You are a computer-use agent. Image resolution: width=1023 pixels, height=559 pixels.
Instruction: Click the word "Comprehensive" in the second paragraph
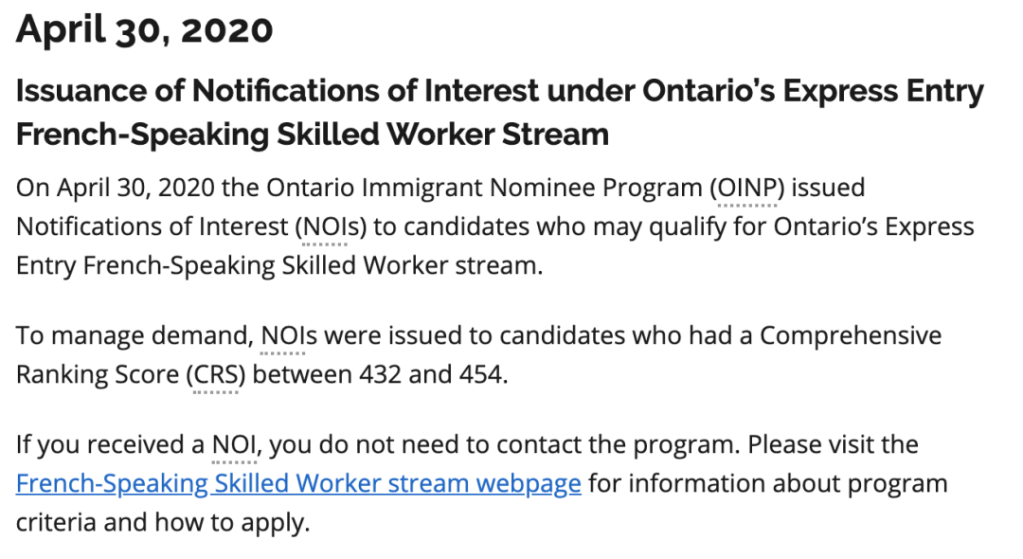point(850,335)
